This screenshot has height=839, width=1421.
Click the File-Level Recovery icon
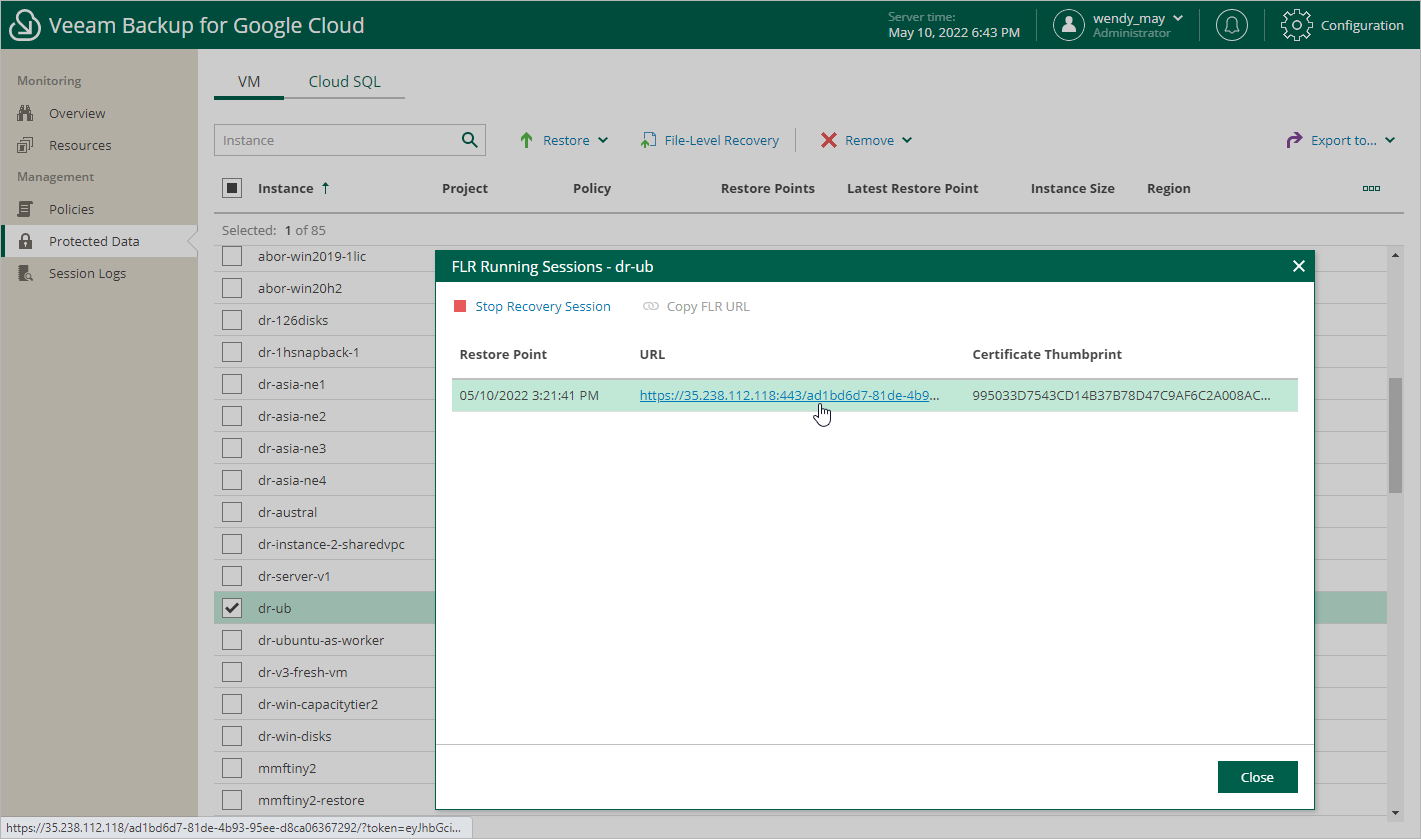[x=648, y=140]
